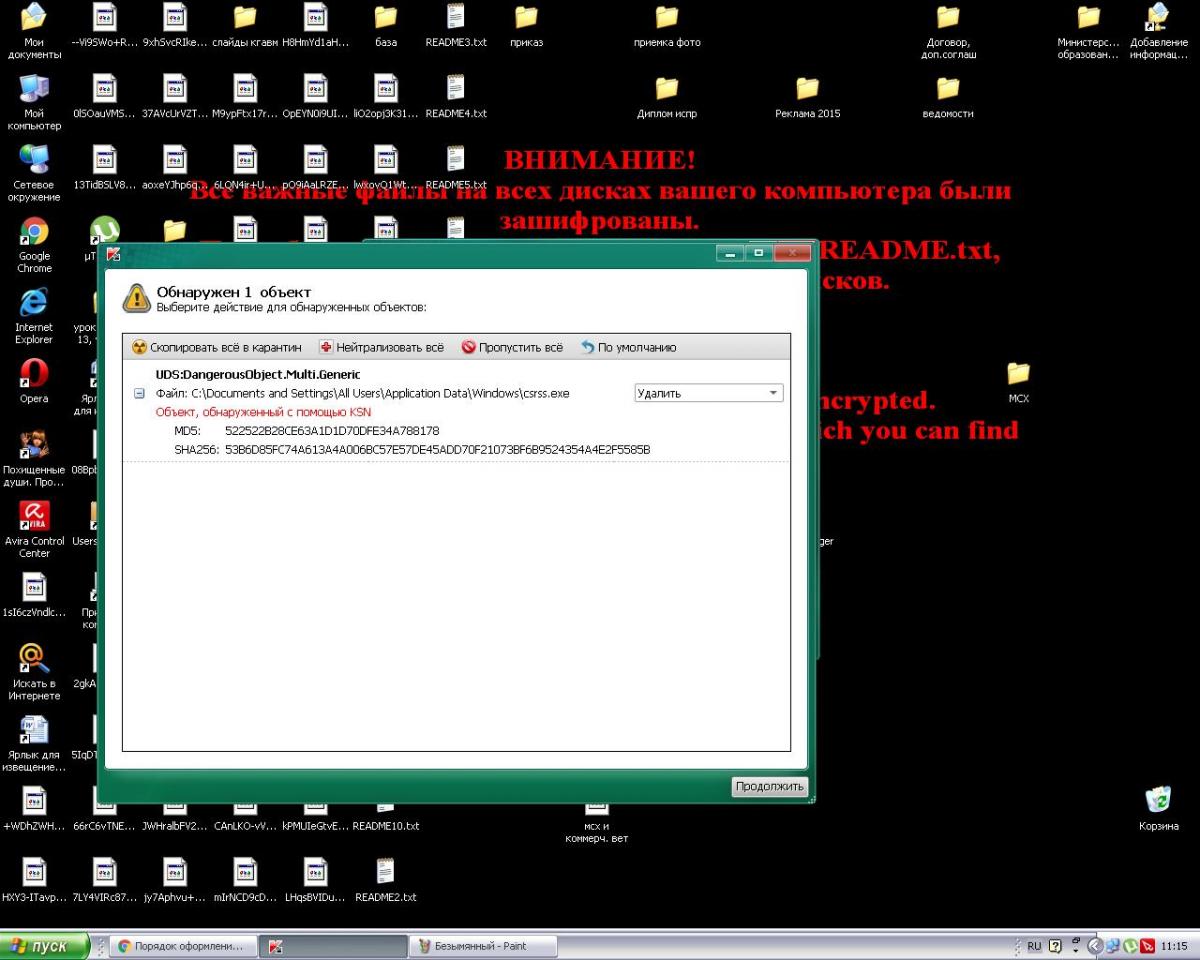Image resolution: width=1200 pixels, height=960 pixels.
Task: Switch to Безымянный - Paint taskbar button
Action: (x=484, y=946)
